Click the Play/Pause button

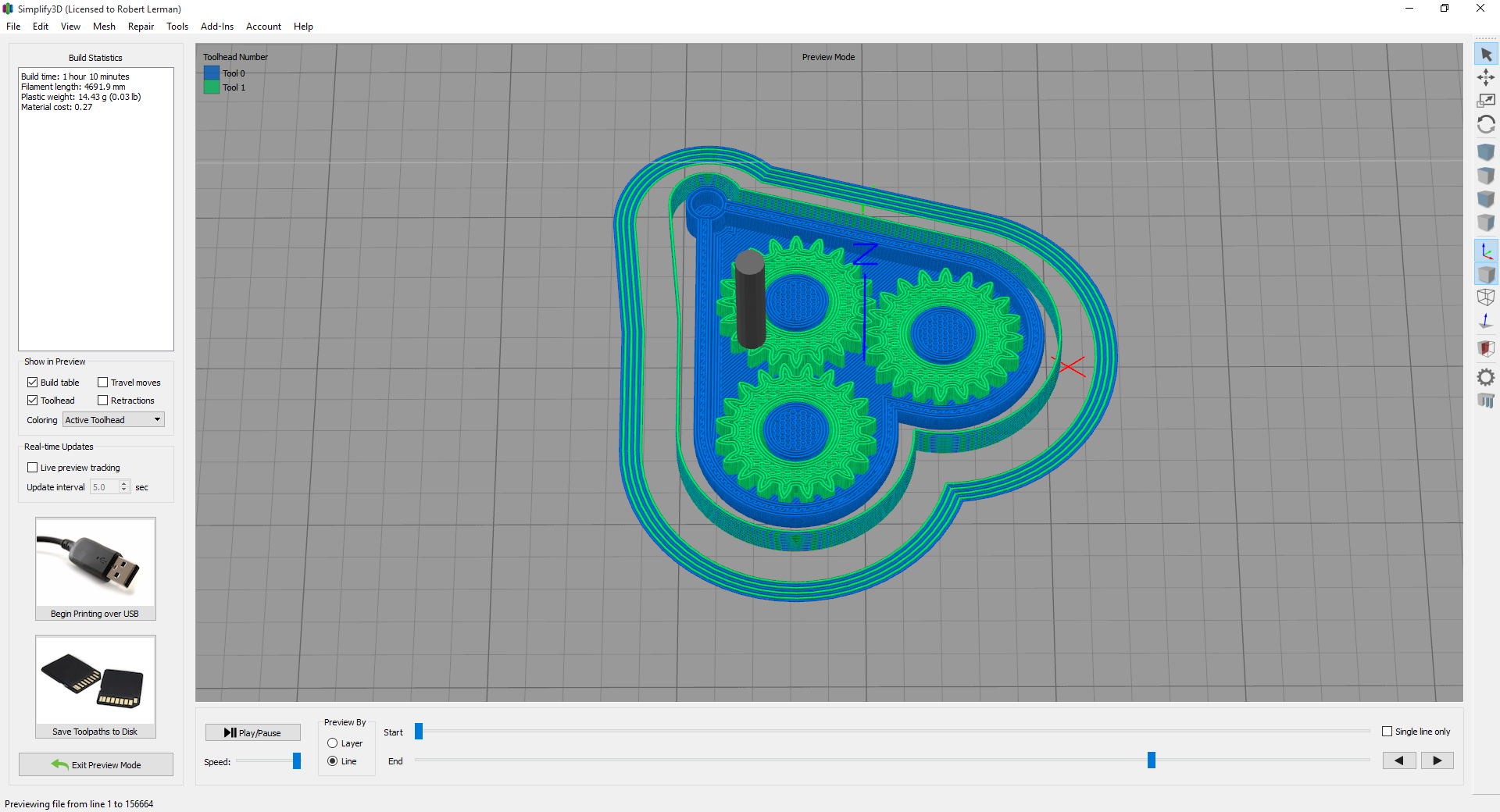click(252, 732)
